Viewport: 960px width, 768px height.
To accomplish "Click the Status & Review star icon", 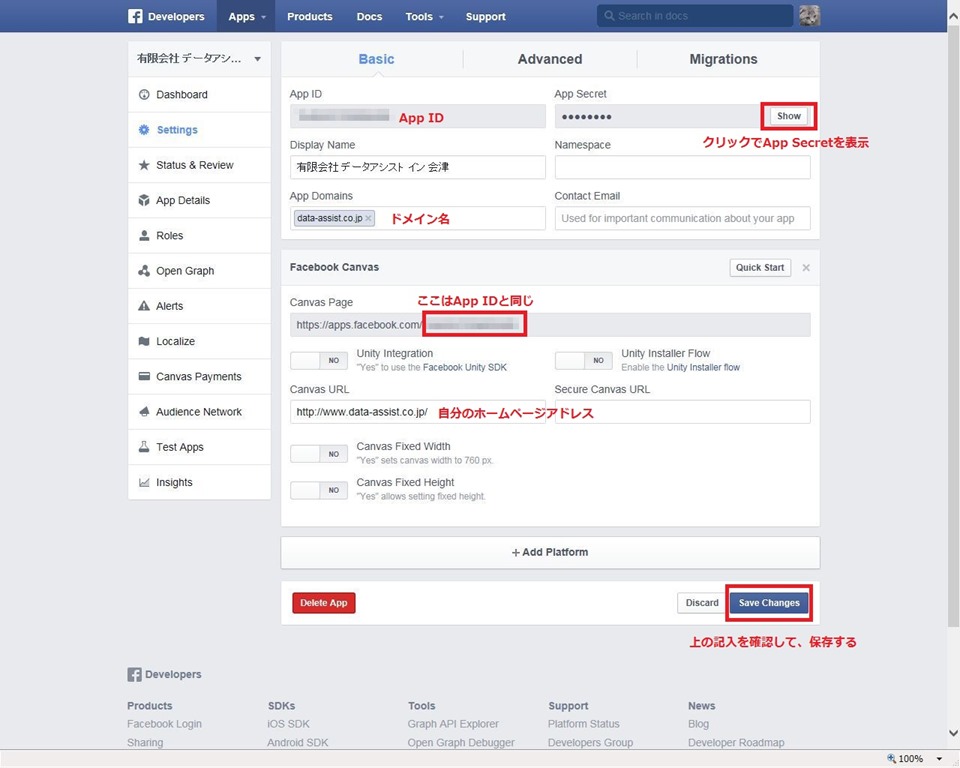I will tap(144, 165).
